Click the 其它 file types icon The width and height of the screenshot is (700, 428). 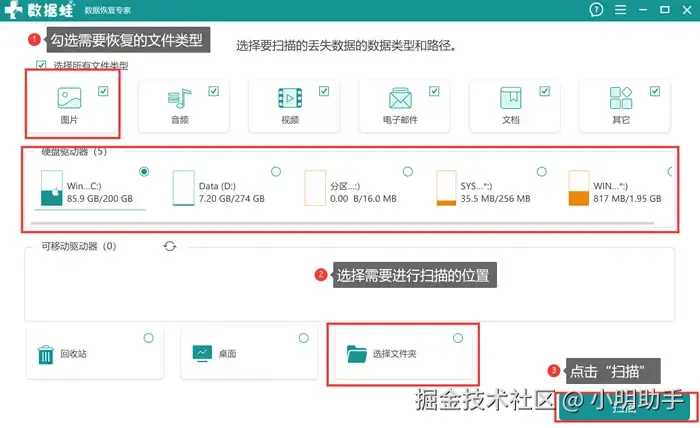pos(621,98)
